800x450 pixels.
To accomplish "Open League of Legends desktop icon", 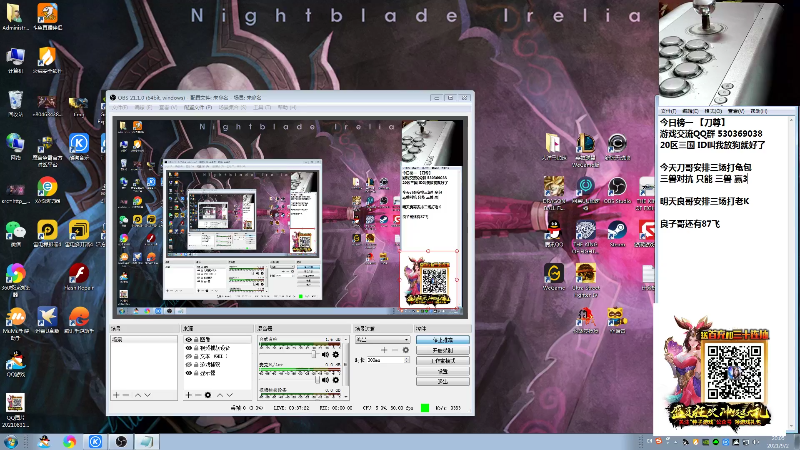I will pos(585,149).
